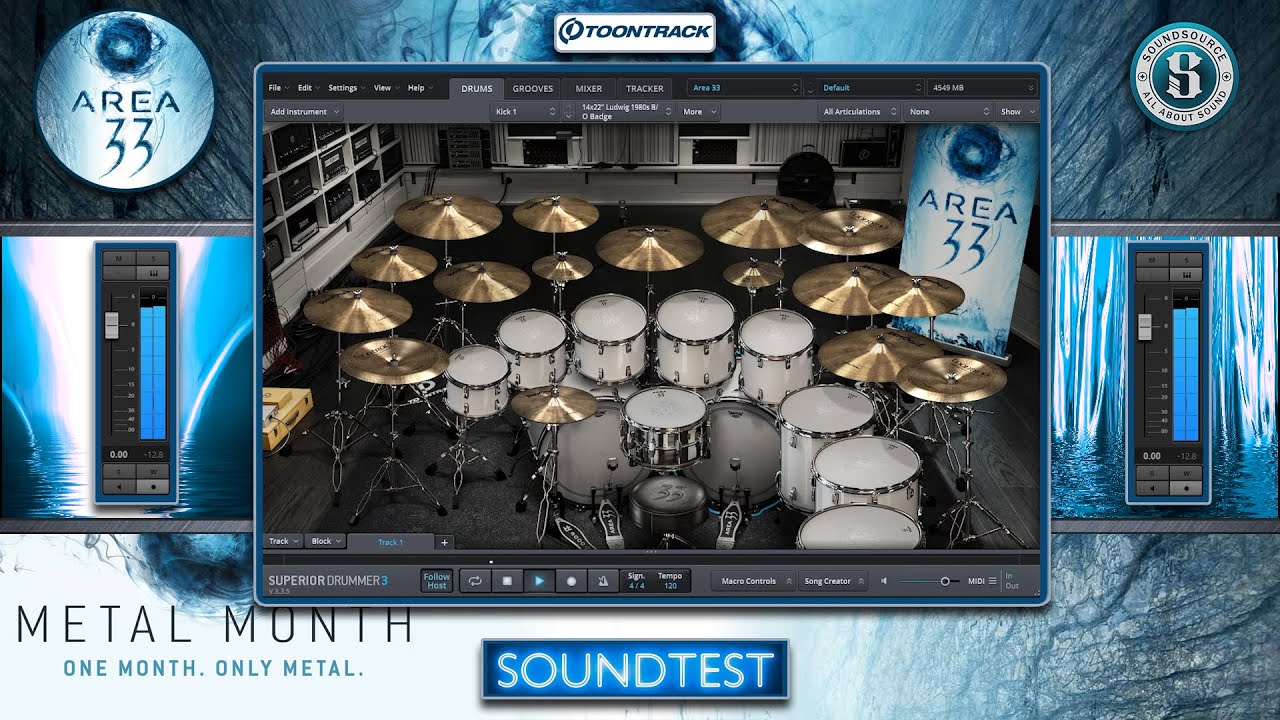Click the speaker volume icon
The width and height of the screenshot is (1280, 720).
click(884, 581)
